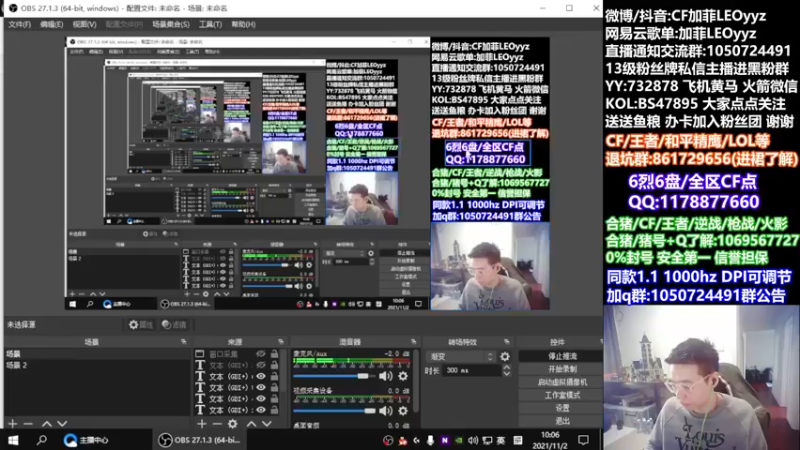Increase the 时长 duration with the up arrow

point(506,367)
